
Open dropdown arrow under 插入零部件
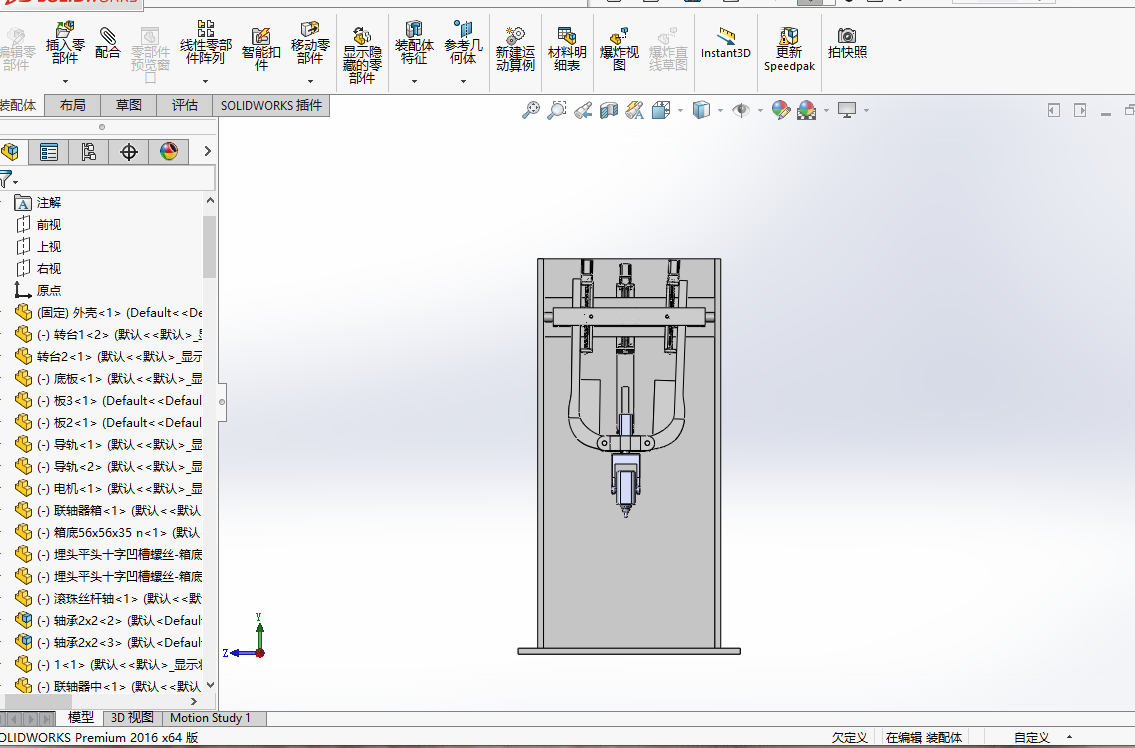(x=65, y=81)
